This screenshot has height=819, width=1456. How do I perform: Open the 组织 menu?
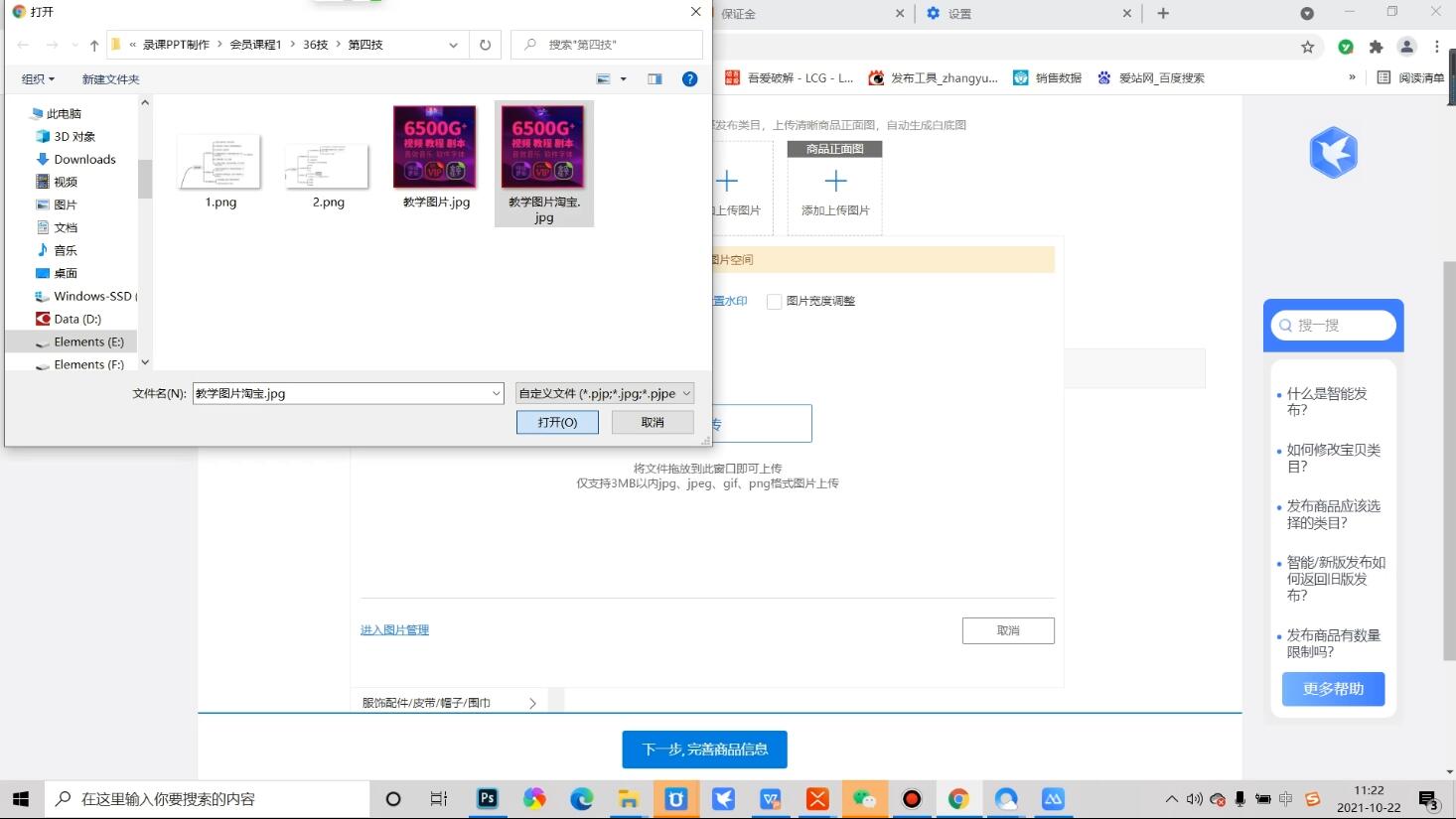click(36, 78)
